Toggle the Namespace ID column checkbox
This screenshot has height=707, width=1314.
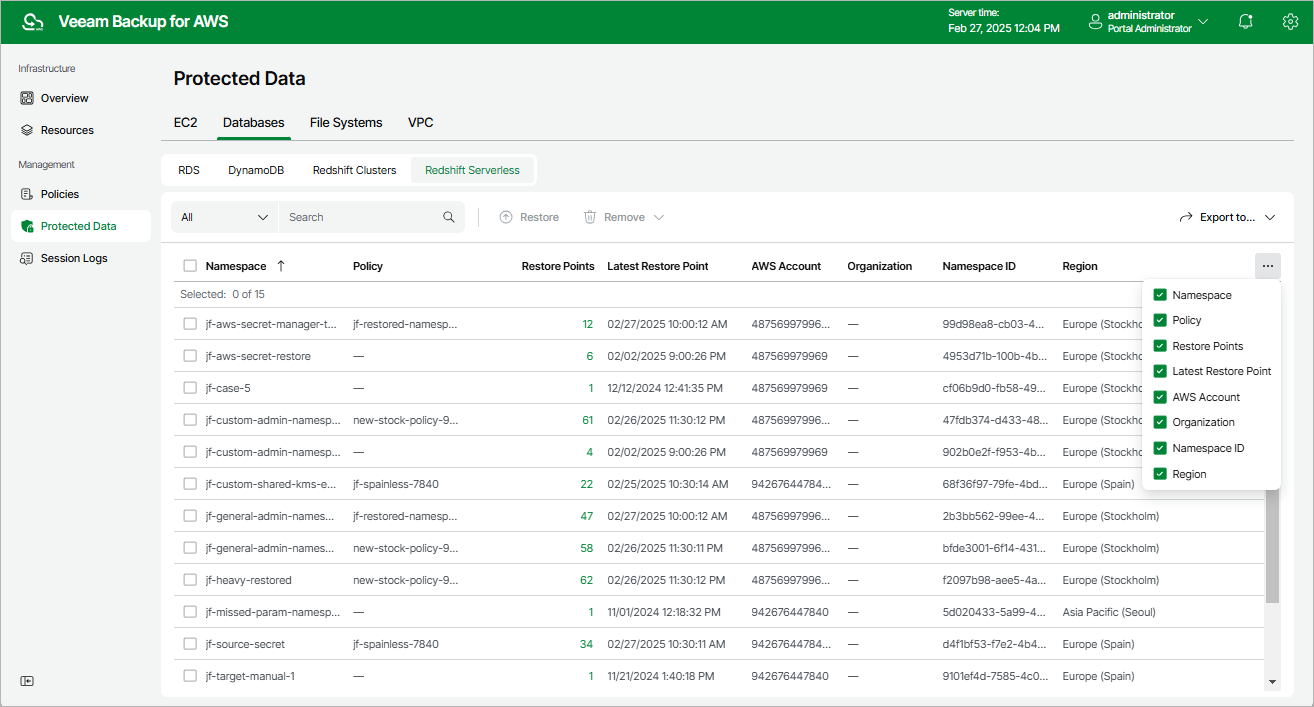tap(1160, 448)
